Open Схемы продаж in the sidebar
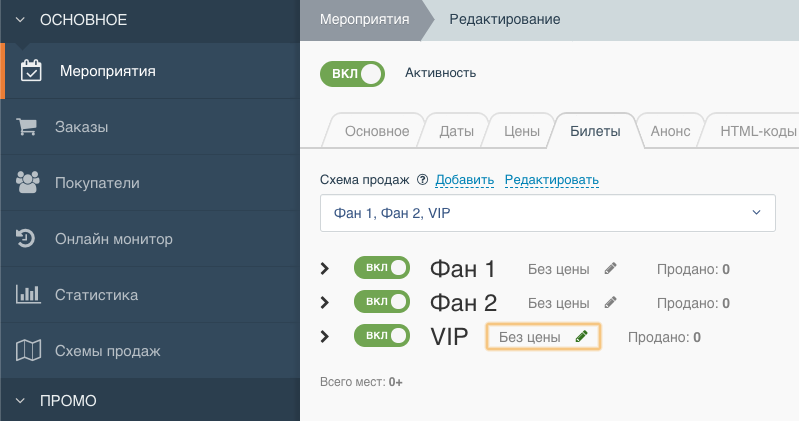The height and width of the screenshot is (421, 799). coord(150,351)
